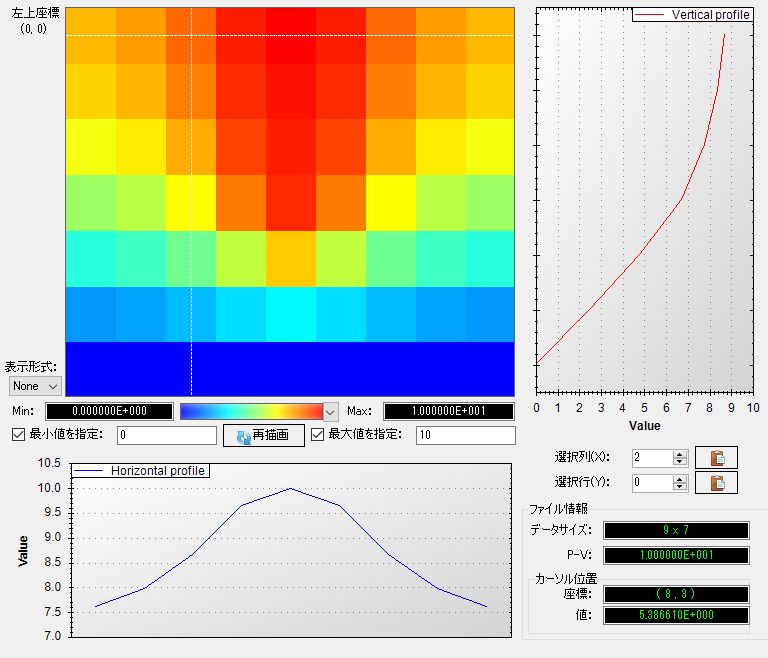The height and width of the screenshot is (658, 768).
Task: Toggle the 最小値を指定 checkbox
Action: point(19,435)
